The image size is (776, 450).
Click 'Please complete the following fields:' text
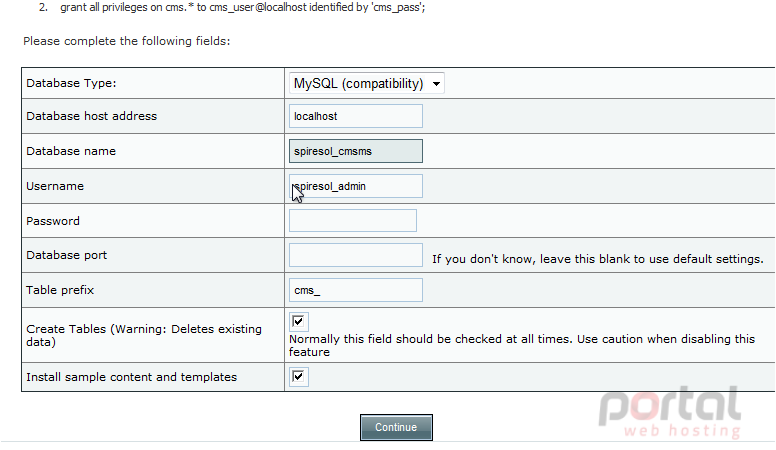(x=127, y=41)
